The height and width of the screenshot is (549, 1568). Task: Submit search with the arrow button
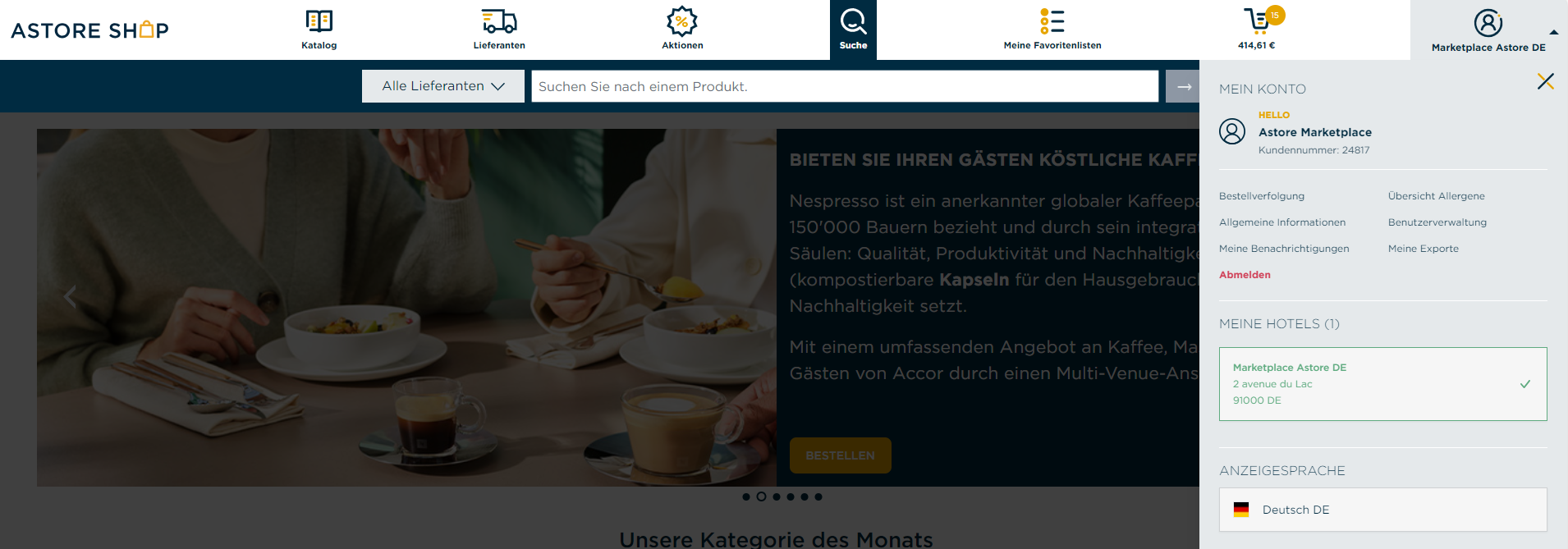point(1183,86)
